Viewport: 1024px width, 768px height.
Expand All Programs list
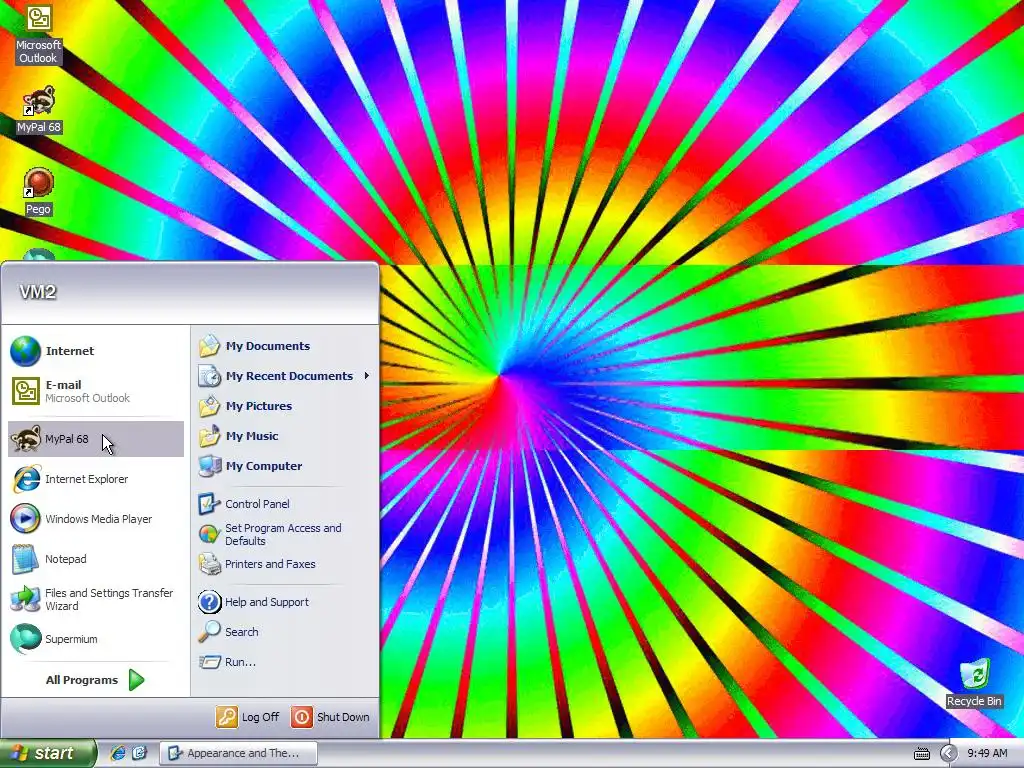click(95, 680)
